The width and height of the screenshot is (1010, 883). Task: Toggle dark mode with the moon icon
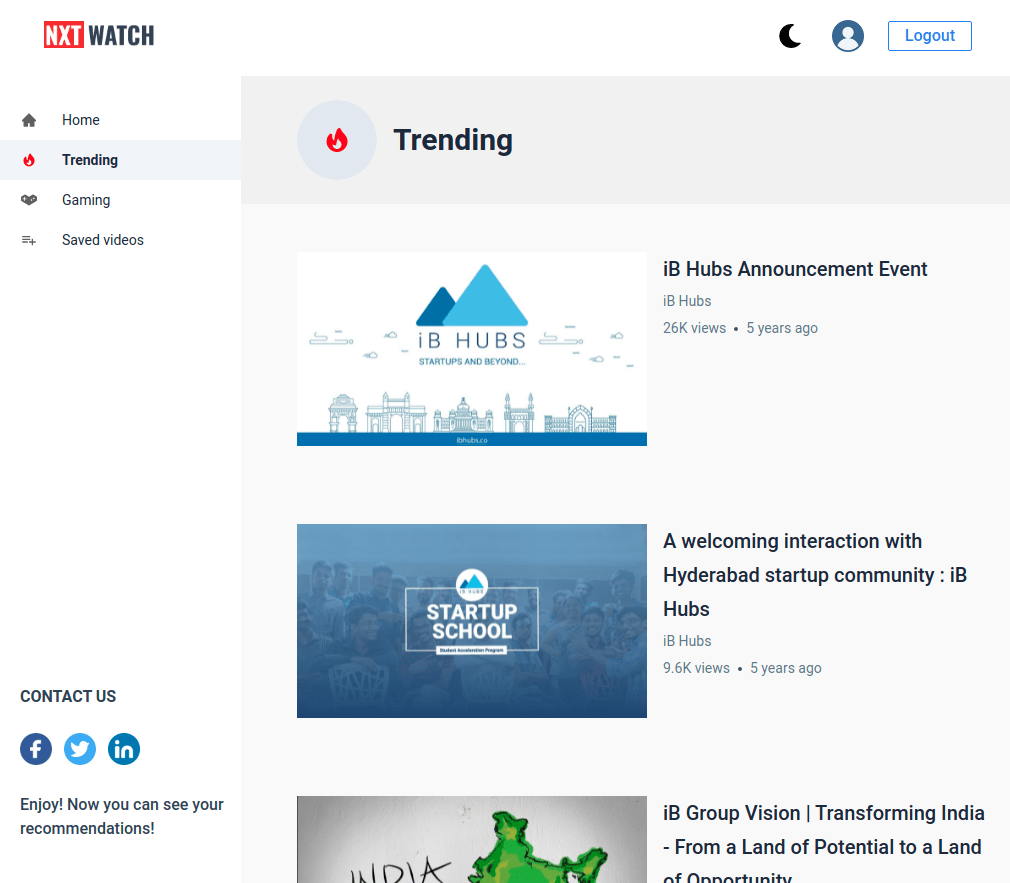(x=790, y=35)
